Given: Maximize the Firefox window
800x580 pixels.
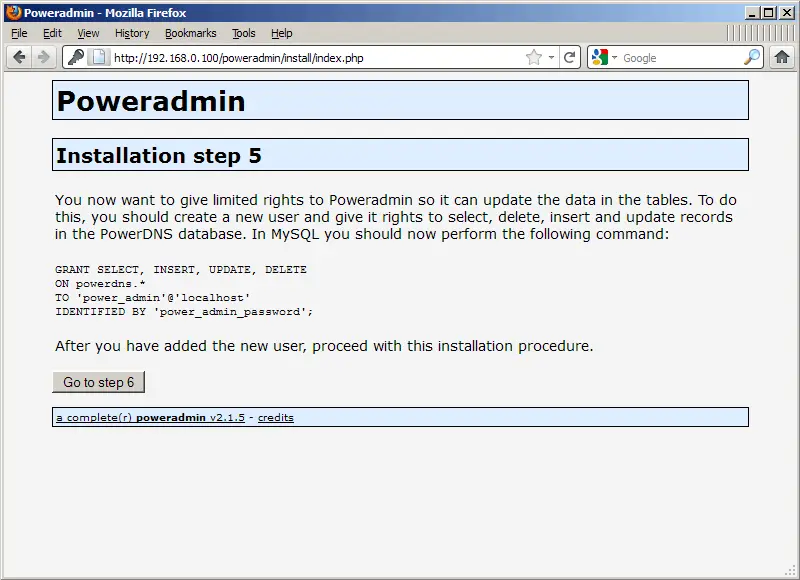Looking at the screenshot, I should (768, 13).
